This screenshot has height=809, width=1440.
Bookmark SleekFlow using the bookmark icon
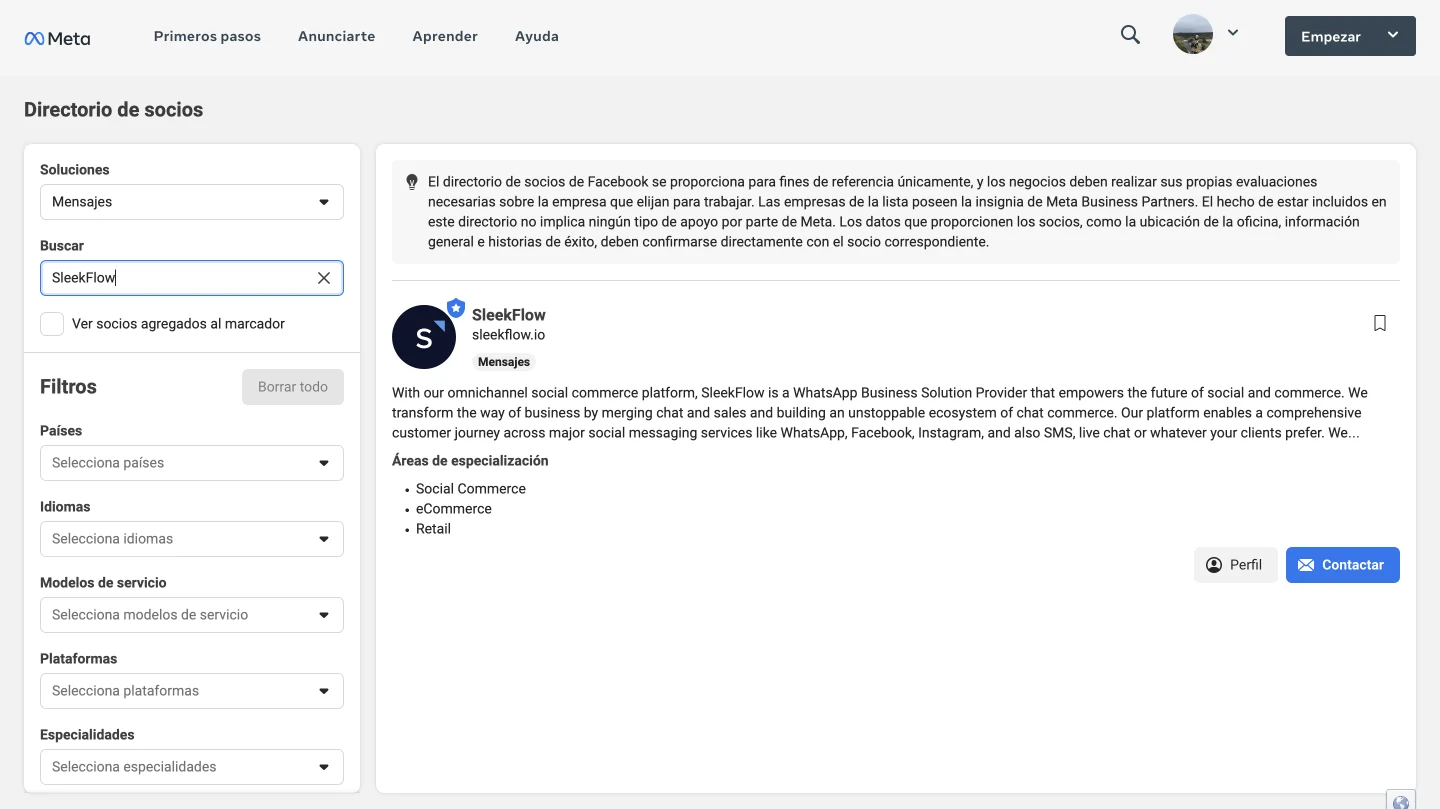pos(1380,322)
